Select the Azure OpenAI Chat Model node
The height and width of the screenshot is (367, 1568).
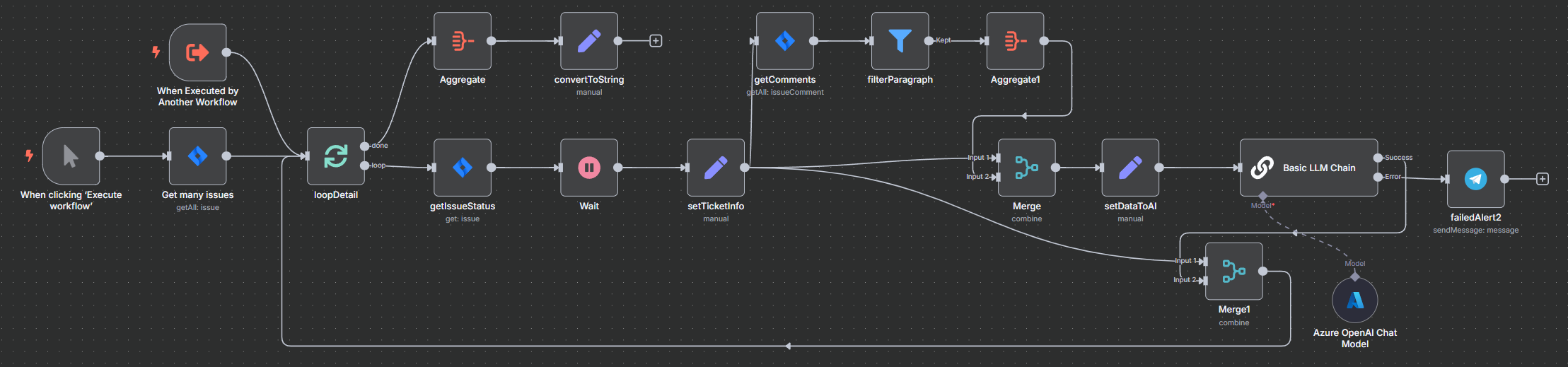point(1354,300)
